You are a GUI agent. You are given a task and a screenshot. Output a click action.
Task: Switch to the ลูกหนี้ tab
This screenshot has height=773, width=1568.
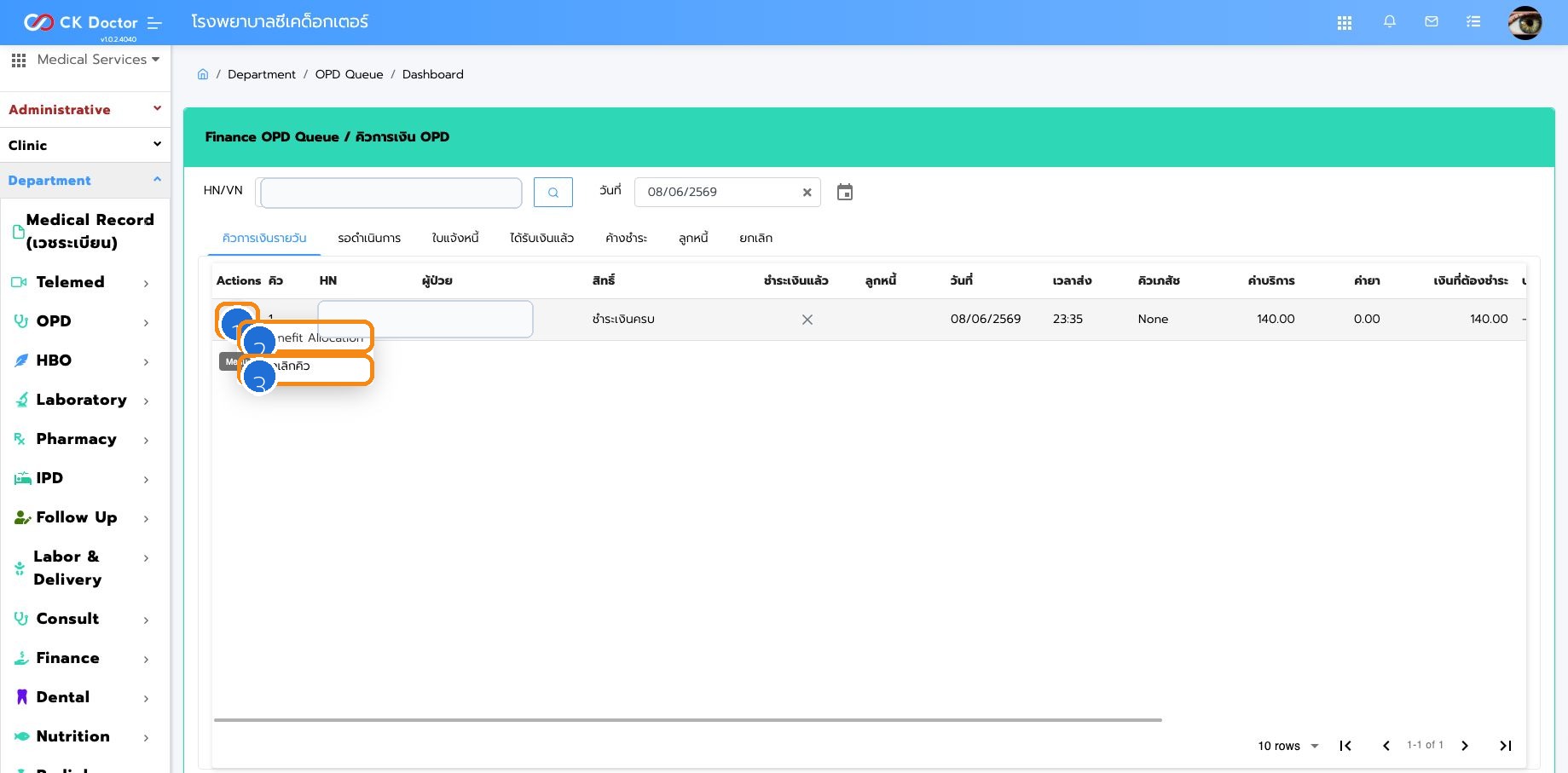click(x=694, y=238)
